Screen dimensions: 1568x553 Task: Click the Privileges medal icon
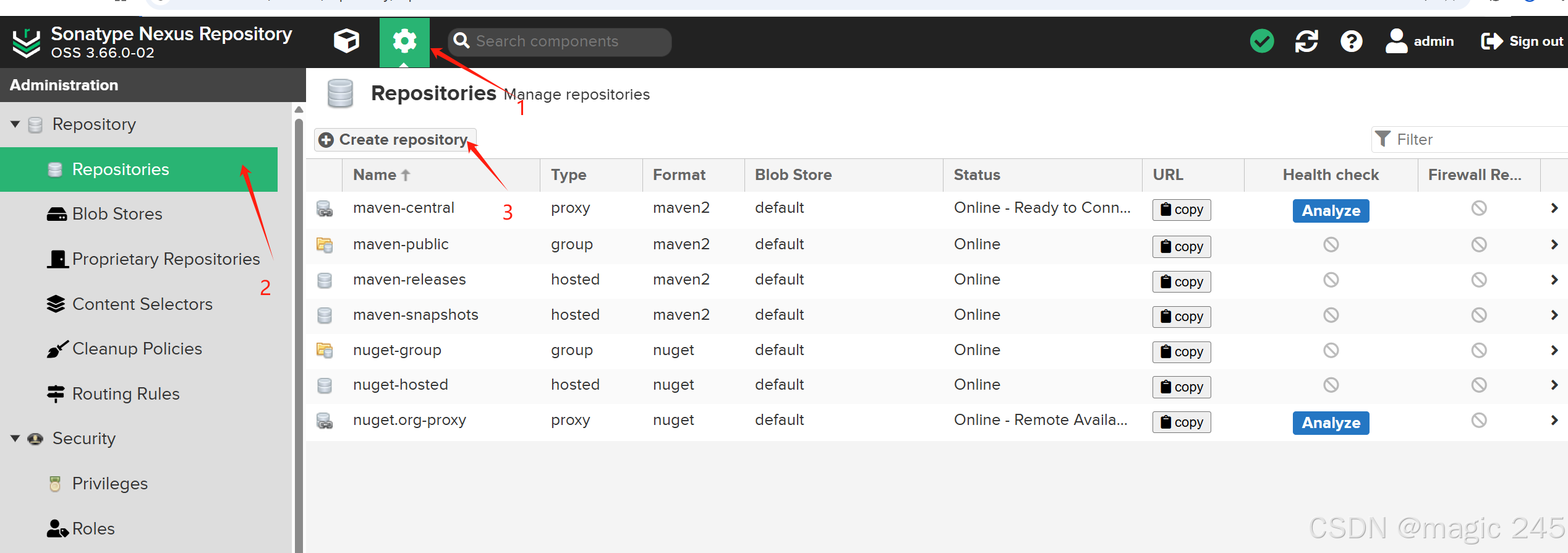coord(55,484)
